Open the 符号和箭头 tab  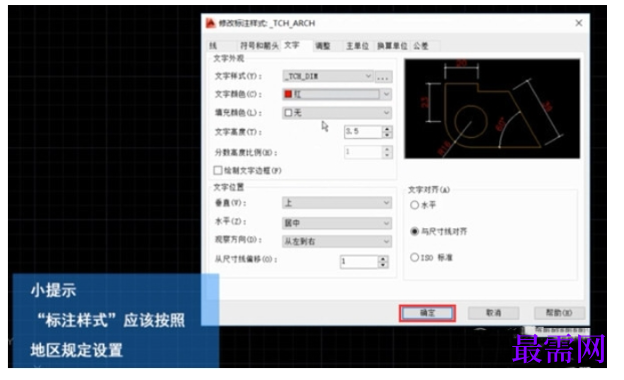[259, 46]
